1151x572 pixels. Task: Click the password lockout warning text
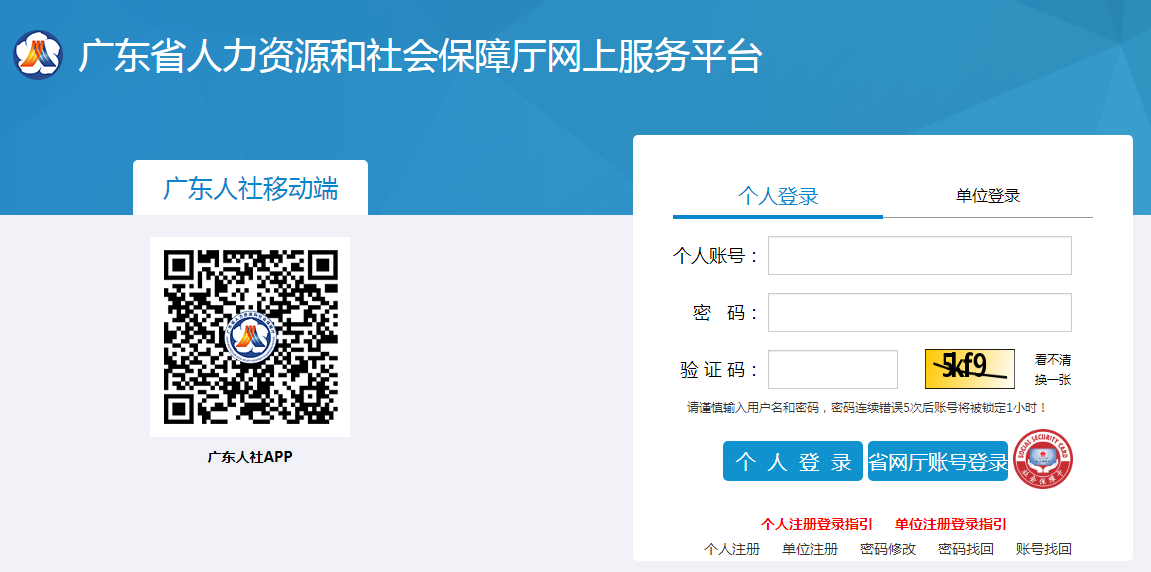[x=867, y=407]
